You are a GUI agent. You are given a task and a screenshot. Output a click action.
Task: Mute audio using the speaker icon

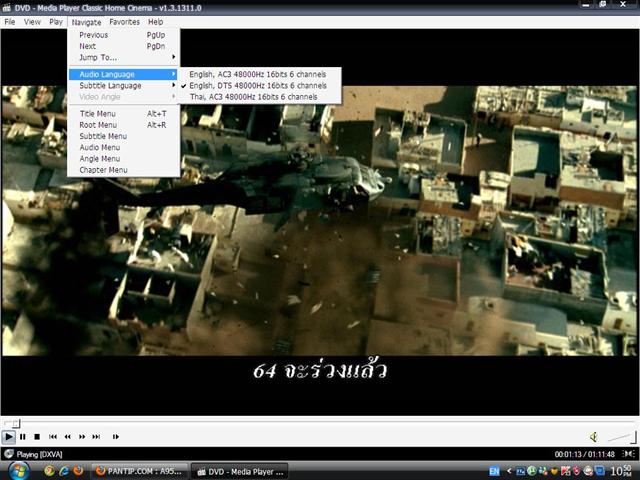(594, 437)
